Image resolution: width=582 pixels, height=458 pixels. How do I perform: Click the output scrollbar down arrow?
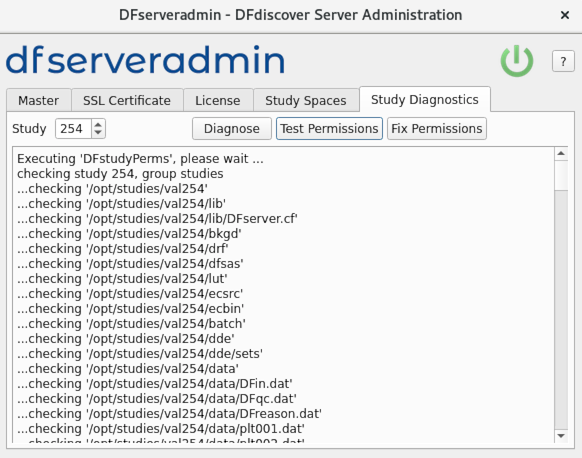click(561, 436)
